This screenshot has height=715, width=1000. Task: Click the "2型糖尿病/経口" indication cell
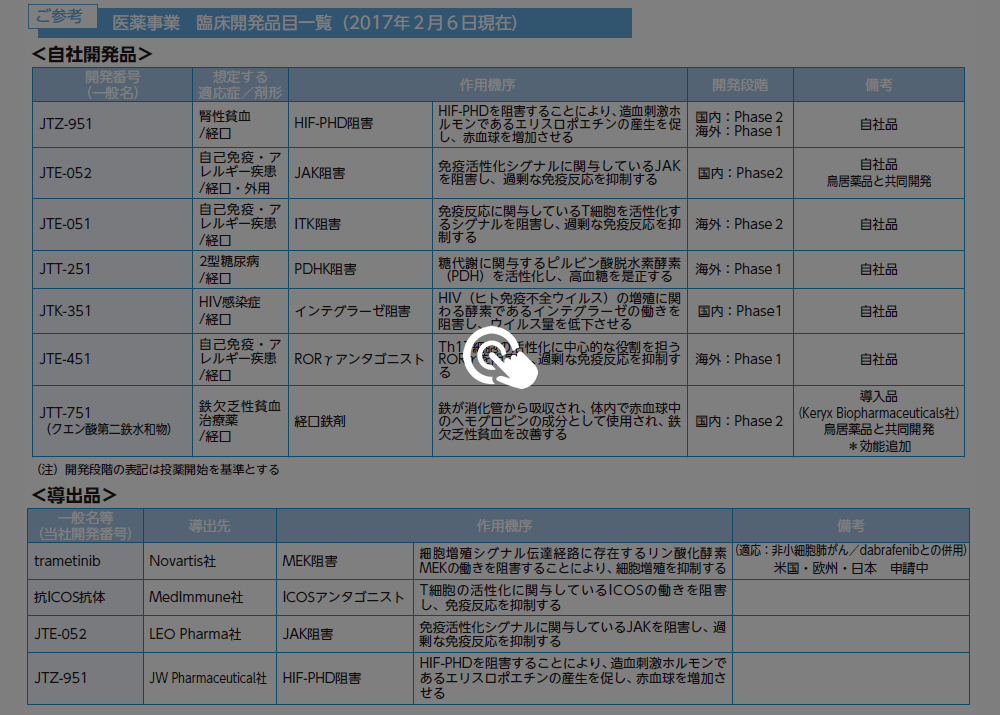click(x=240, y=269)
